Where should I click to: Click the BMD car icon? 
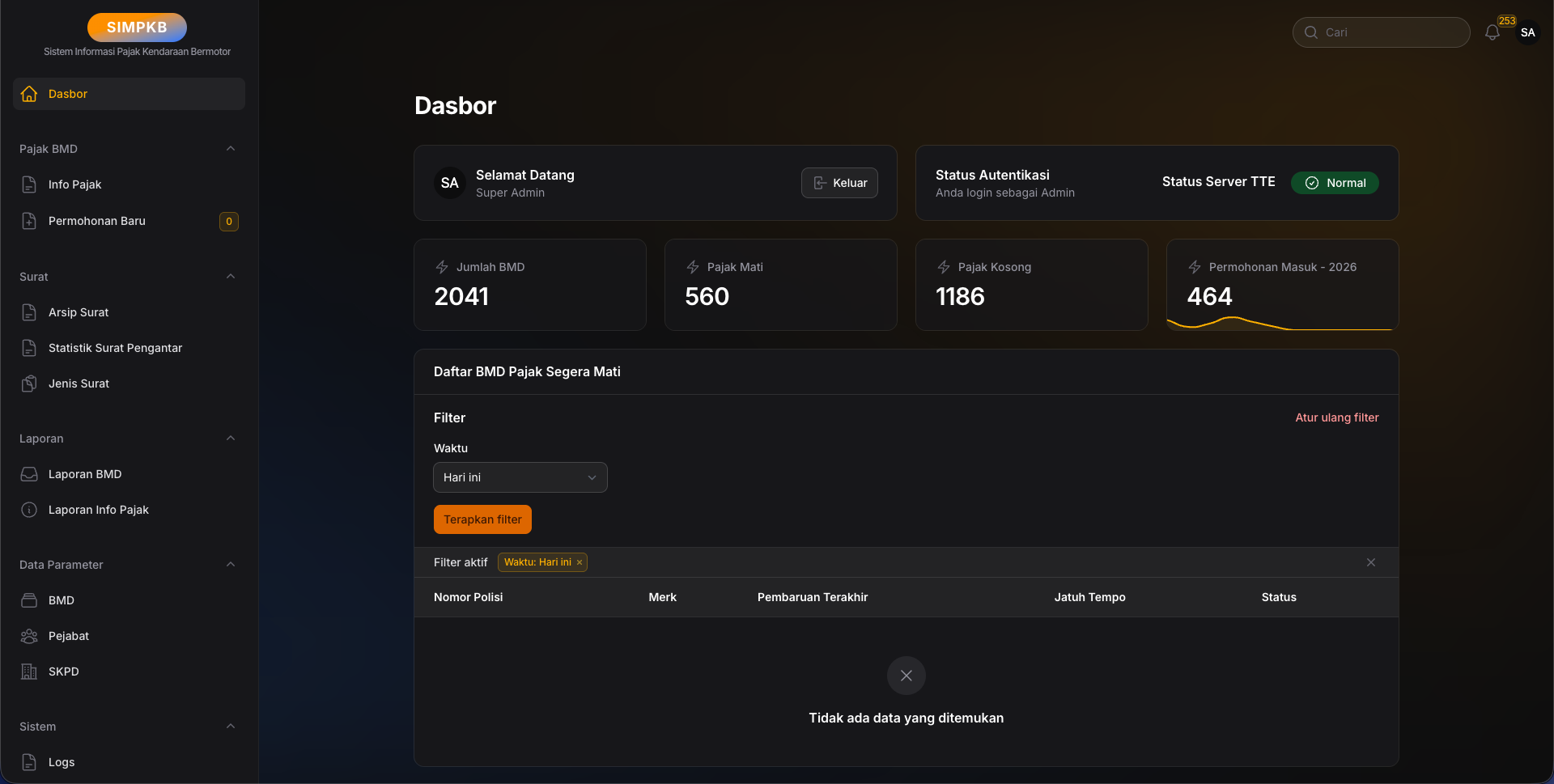[x=29, y=600]
